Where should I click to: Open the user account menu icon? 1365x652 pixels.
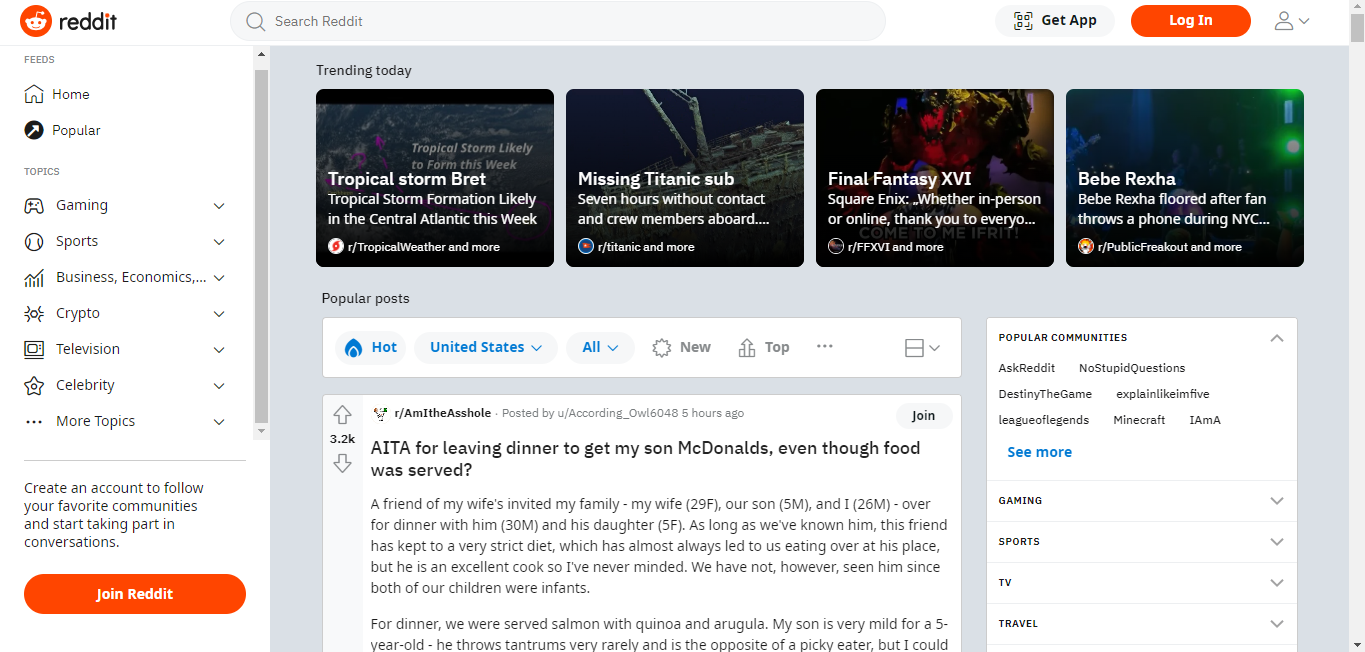coord(1291,21)
